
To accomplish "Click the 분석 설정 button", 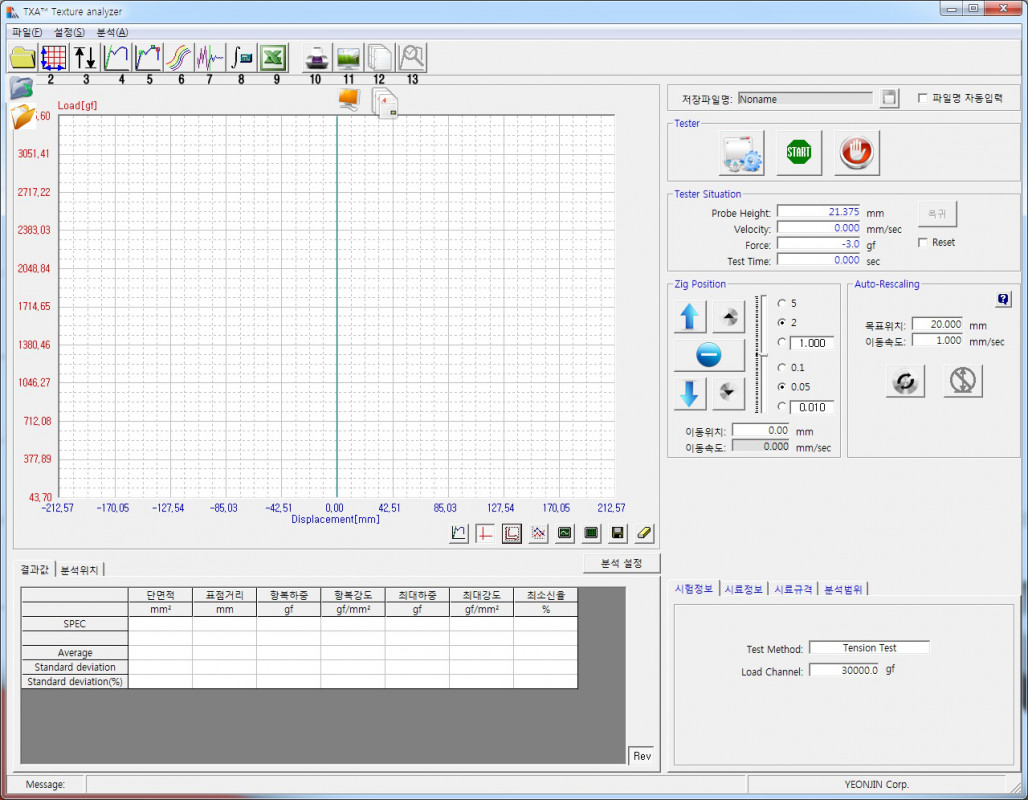I will pyautogui.click(x=621, y=563).
